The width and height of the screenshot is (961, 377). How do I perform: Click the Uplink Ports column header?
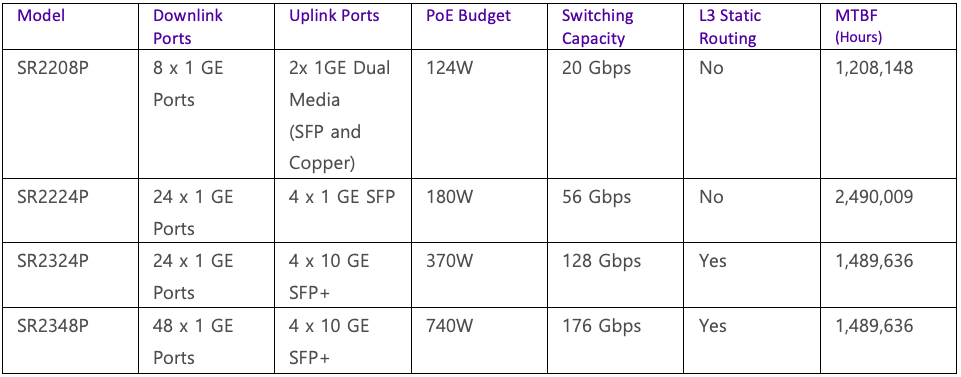tap(334, 16)
